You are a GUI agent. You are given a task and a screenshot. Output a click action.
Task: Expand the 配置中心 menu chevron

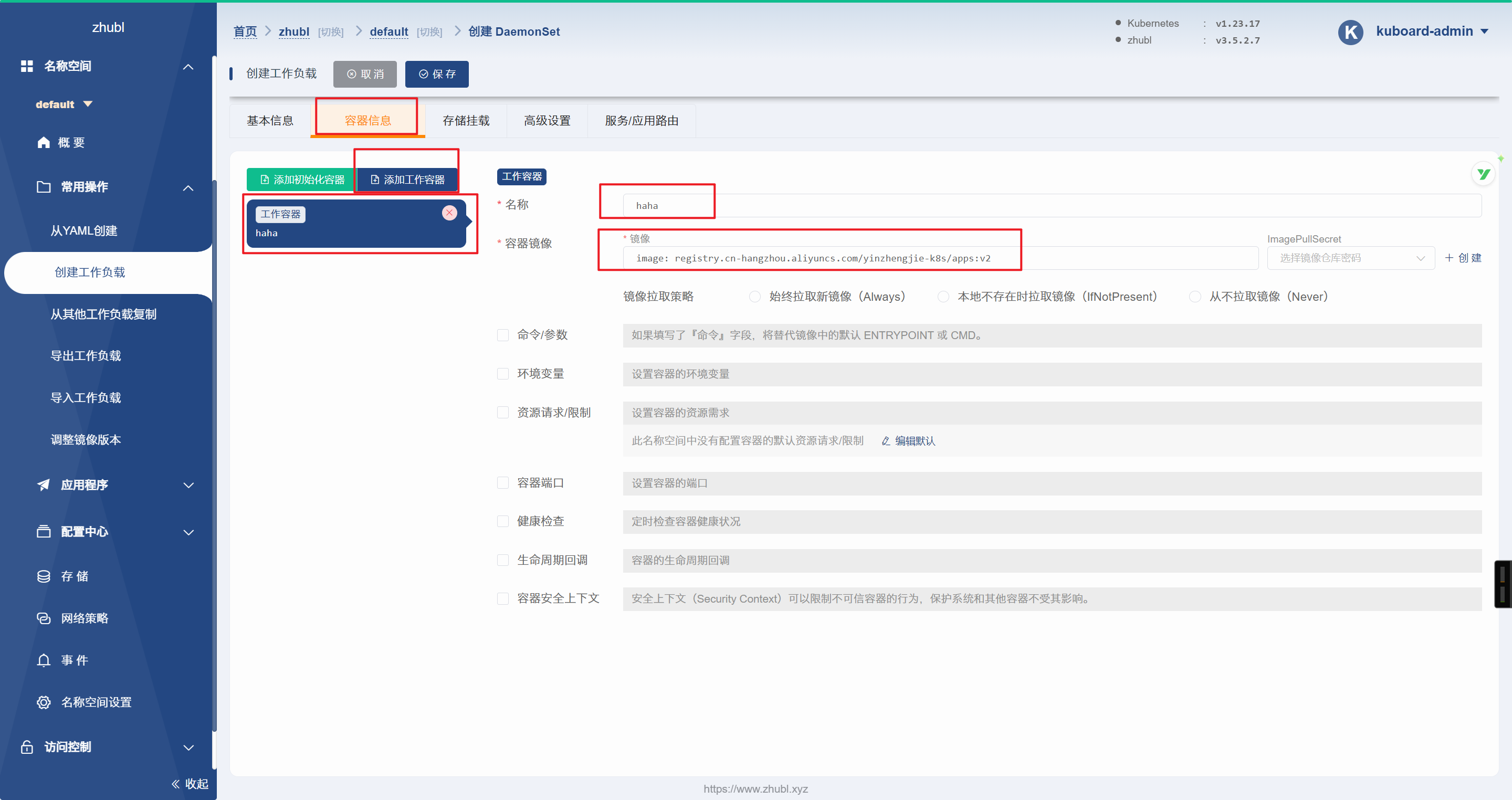pos(188,532)
